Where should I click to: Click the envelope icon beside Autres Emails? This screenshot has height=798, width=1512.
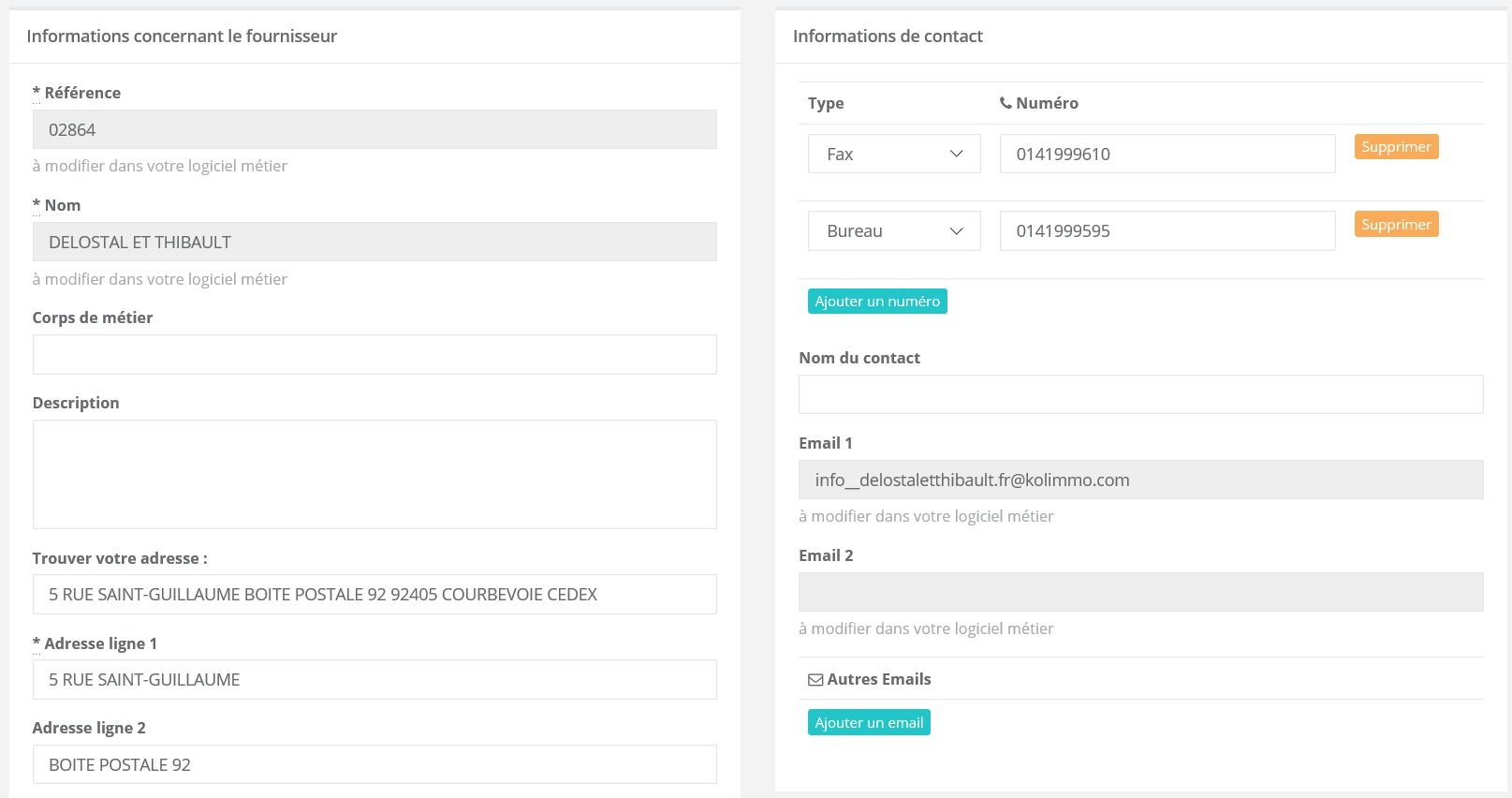[815, 680]
